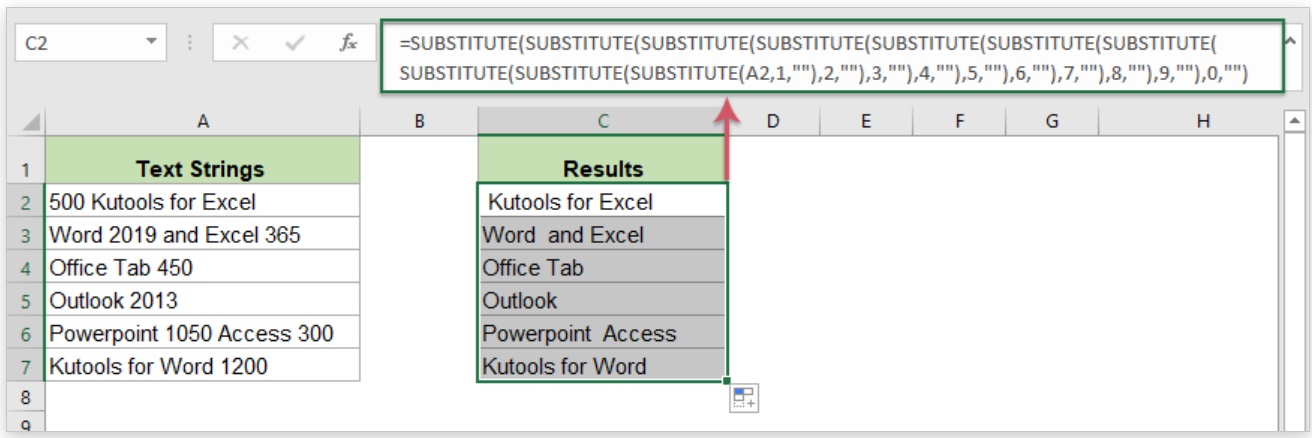
Task: Click the Insert Function fx icon
Action: coord(350,44)
